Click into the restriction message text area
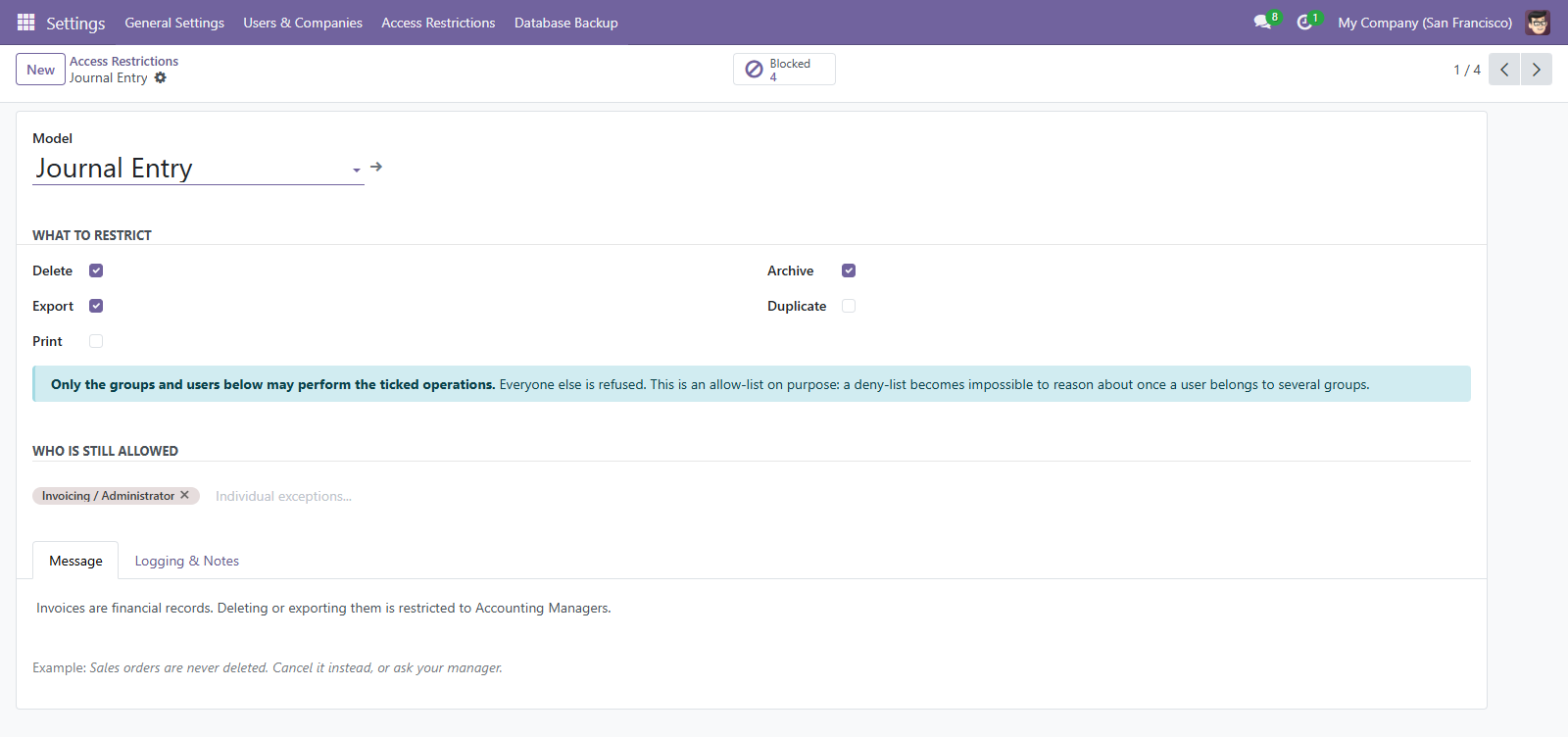This screenshot has height=737, width=1568. click(751, 609)
